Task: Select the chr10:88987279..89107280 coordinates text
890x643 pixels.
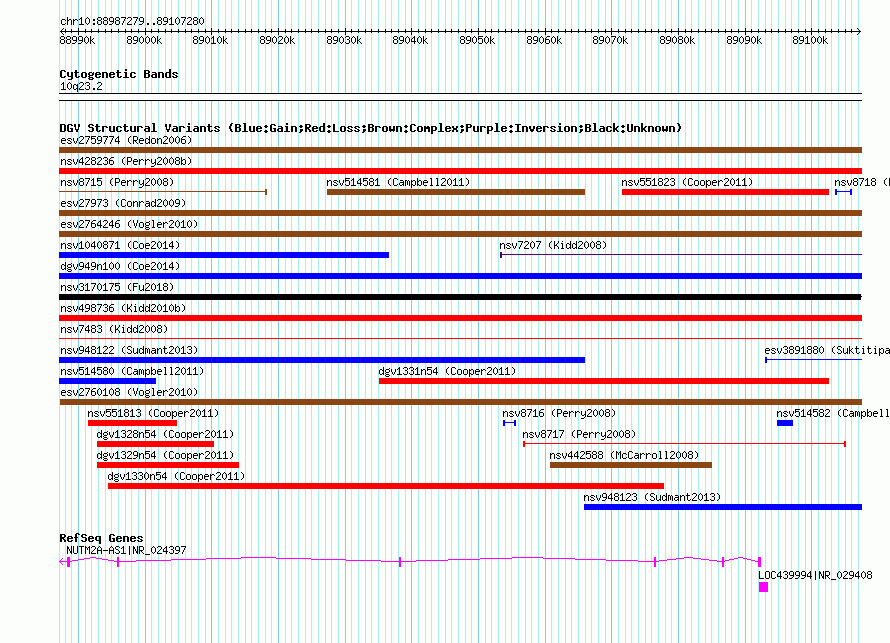Action: pos(132,21)
